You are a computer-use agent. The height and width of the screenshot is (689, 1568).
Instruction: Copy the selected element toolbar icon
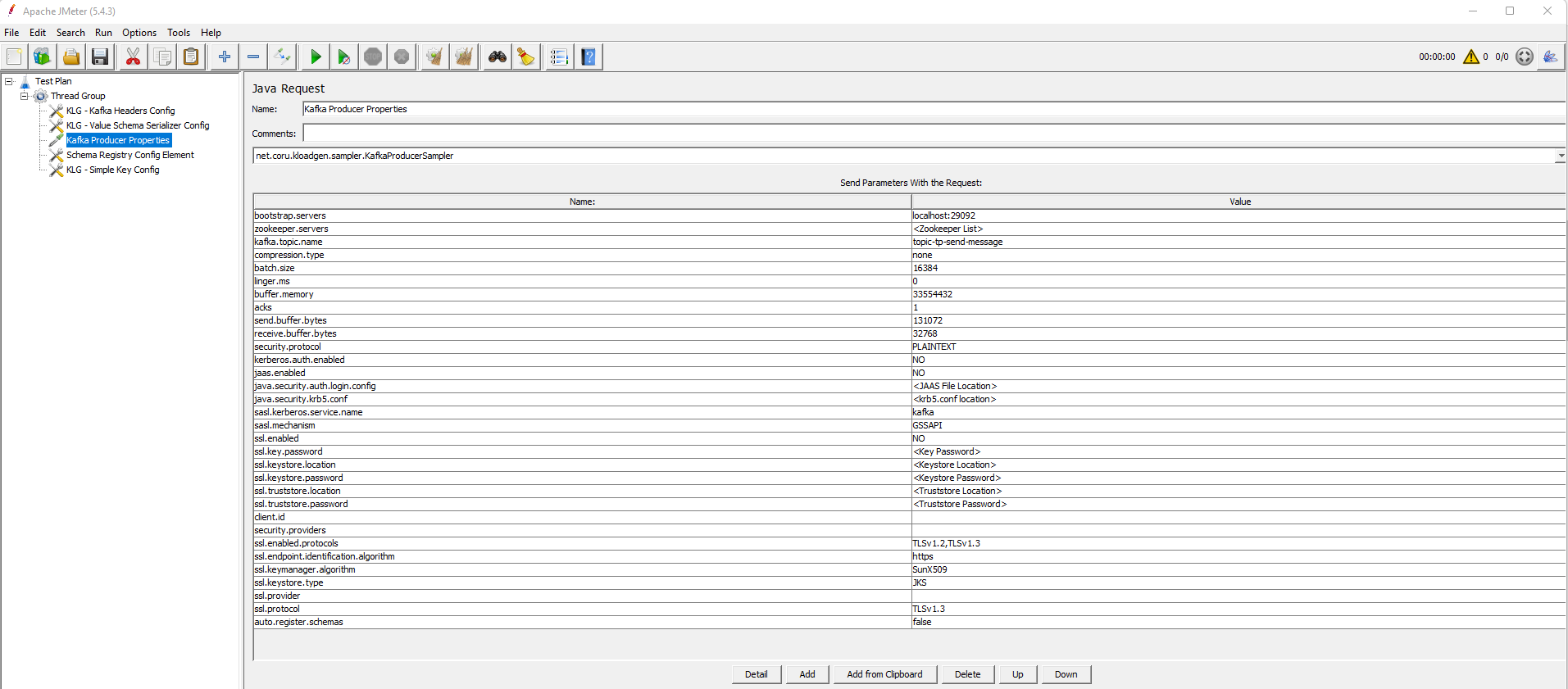[162, 57]
